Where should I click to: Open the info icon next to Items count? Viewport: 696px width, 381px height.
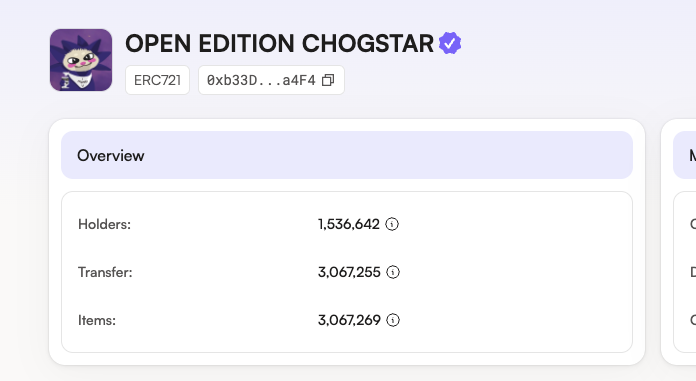coord(393,320)
